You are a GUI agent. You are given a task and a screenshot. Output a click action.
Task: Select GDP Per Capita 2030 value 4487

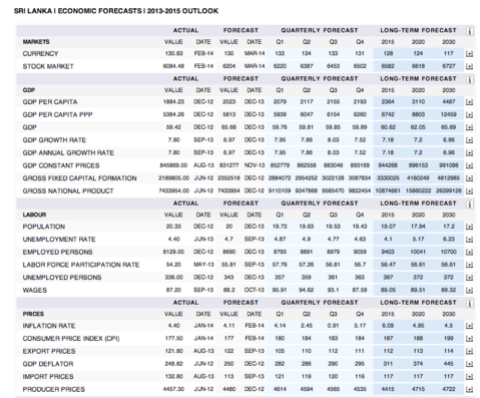pyautogui.click(x=449, y=102)
